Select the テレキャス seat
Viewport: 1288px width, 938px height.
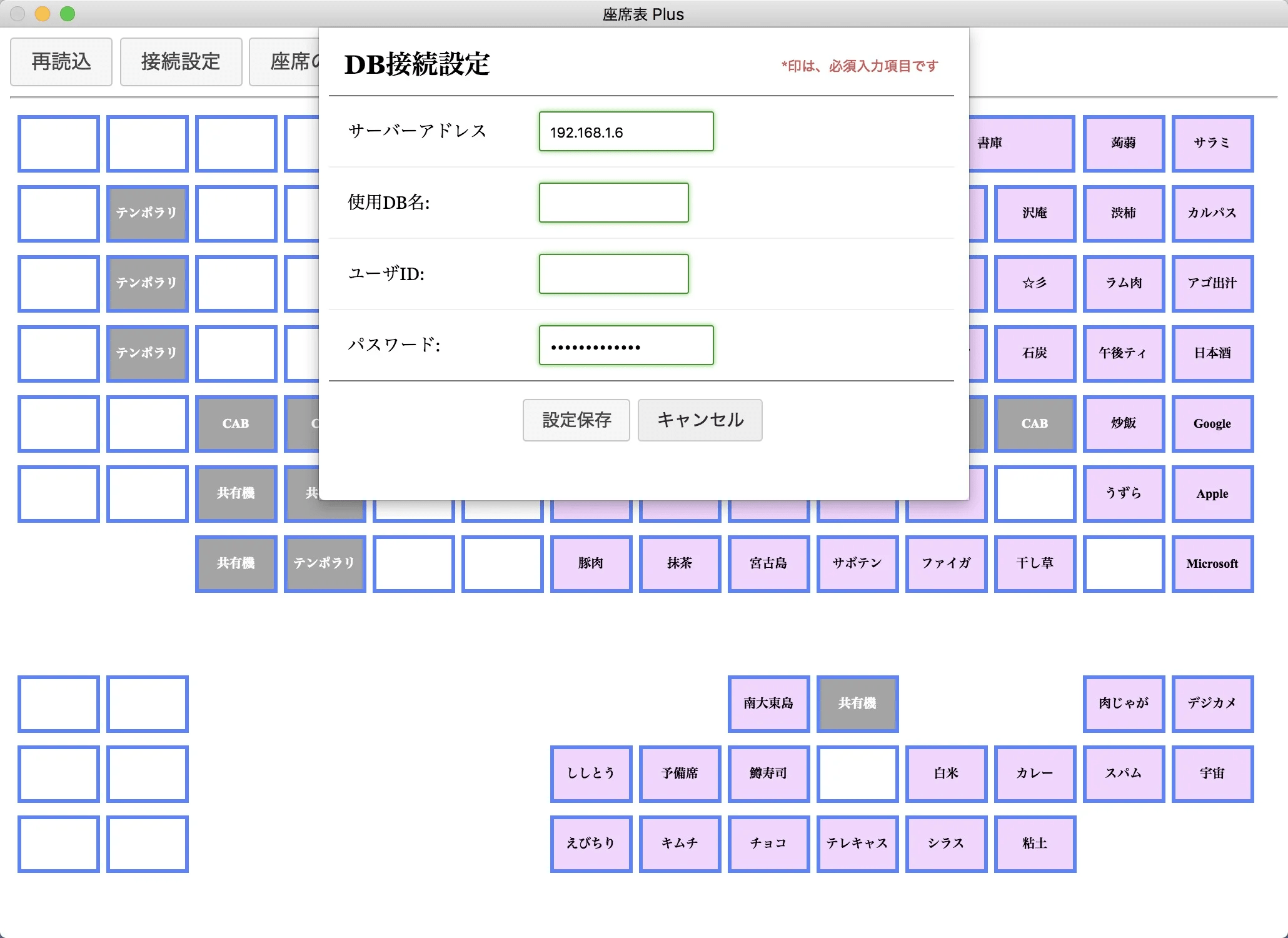tap(857, 844)
